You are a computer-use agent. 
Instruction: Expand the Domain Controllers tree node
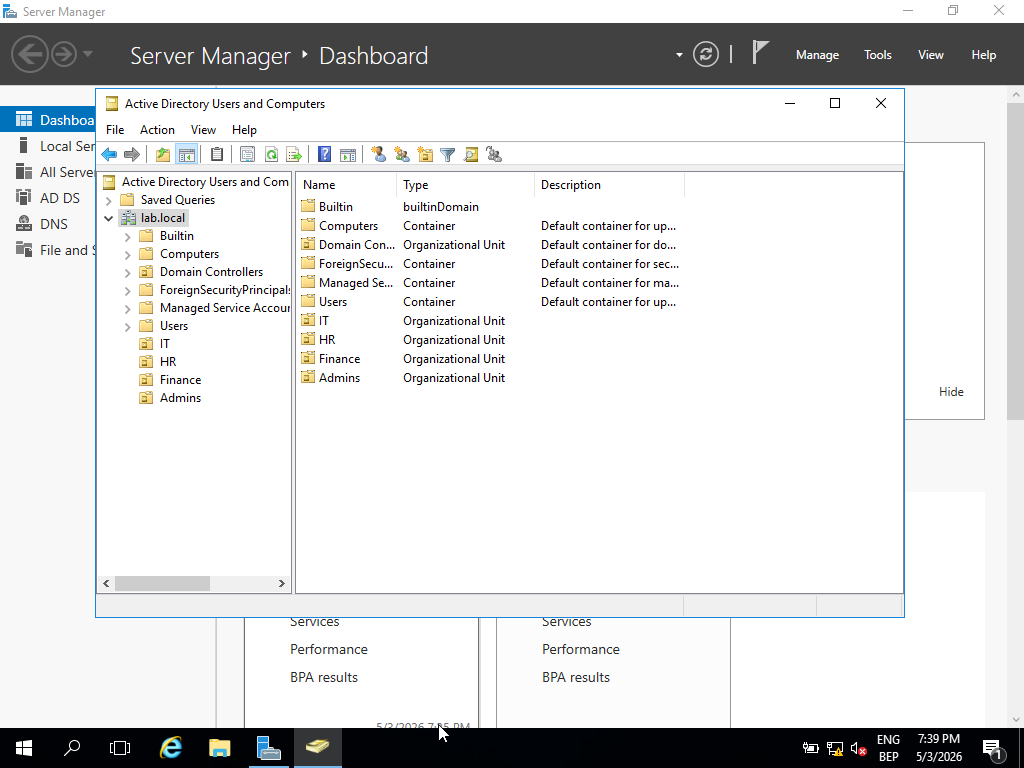click(x=128, y=272)
